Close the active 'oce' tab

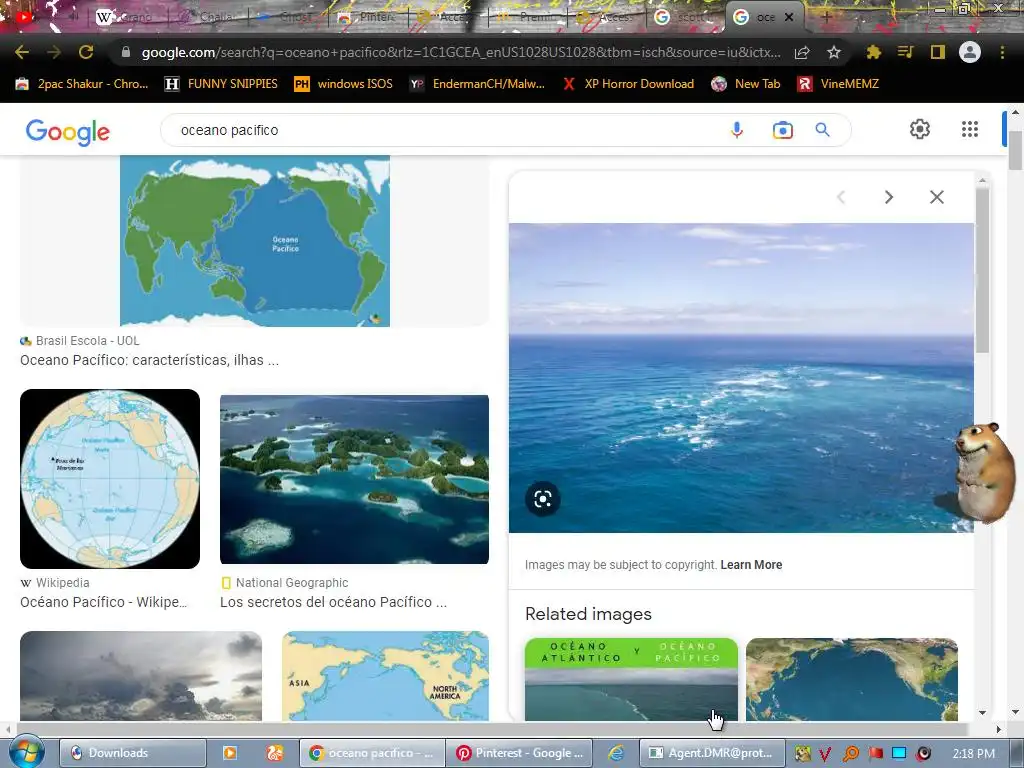789,17
